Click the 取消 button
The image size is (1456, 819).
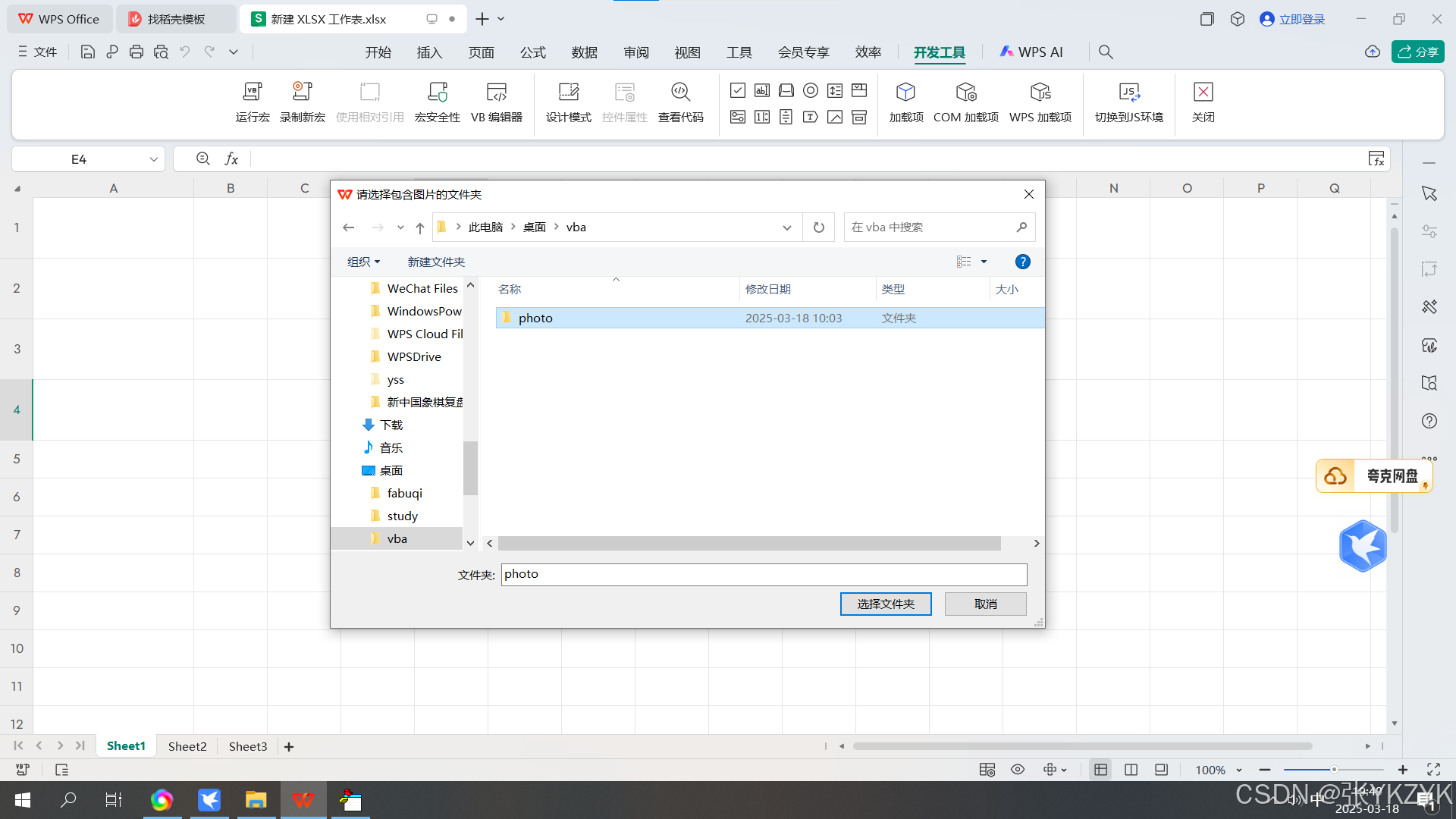click(985, 604)
